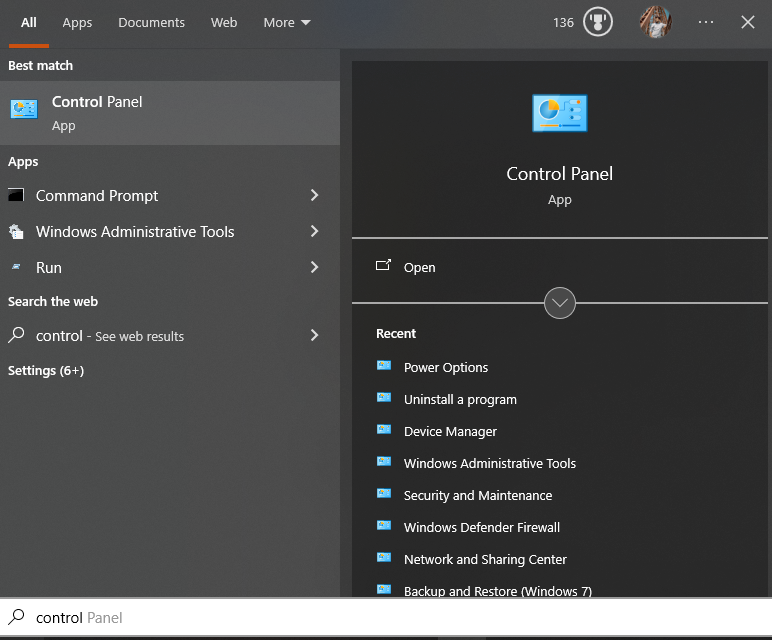The width and height of the screenshot is (772, 640).
Task: Click the icon beside Backup and Restore
Action: pyautogui.click(x=384, y=589)
